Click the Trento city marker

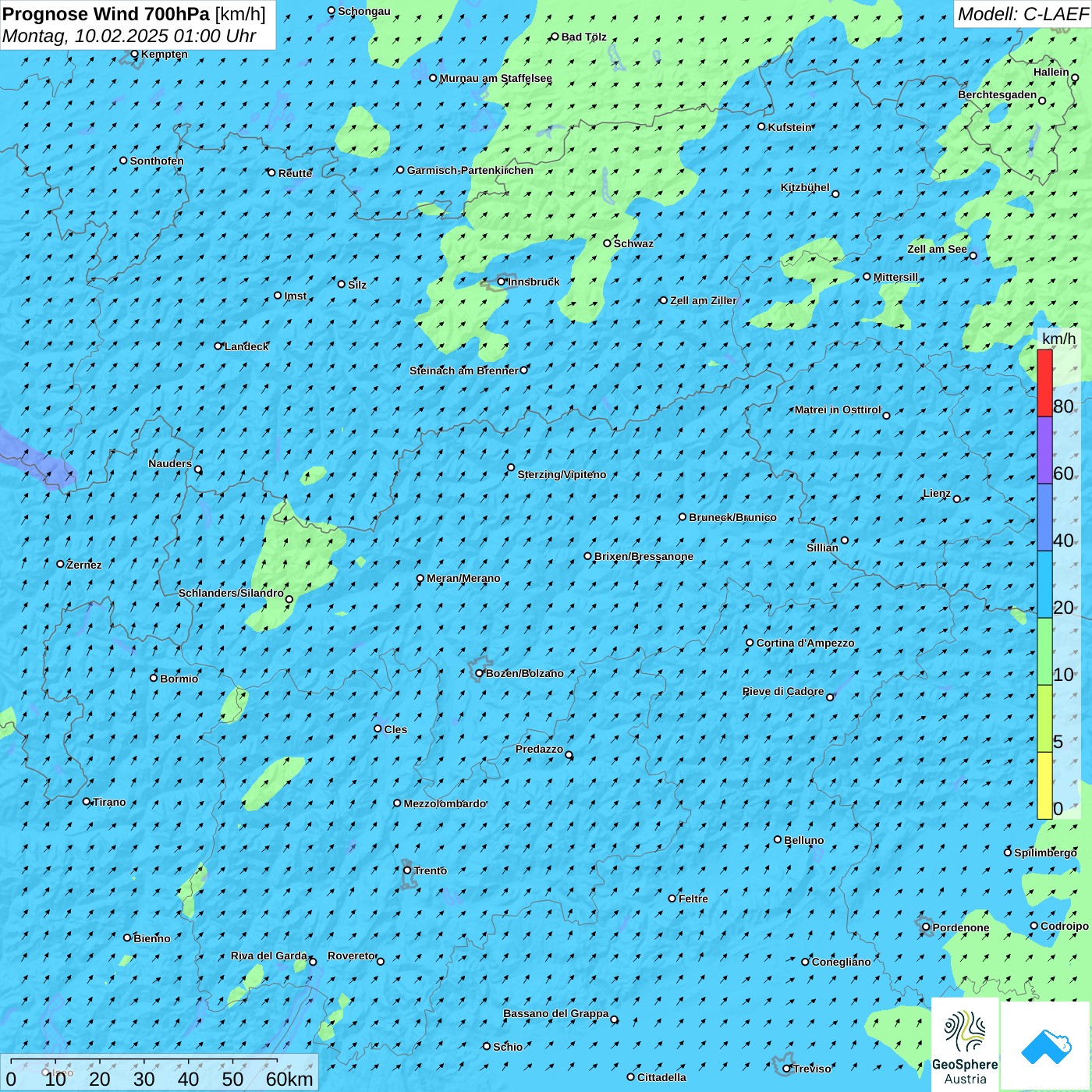coord(407,870)
